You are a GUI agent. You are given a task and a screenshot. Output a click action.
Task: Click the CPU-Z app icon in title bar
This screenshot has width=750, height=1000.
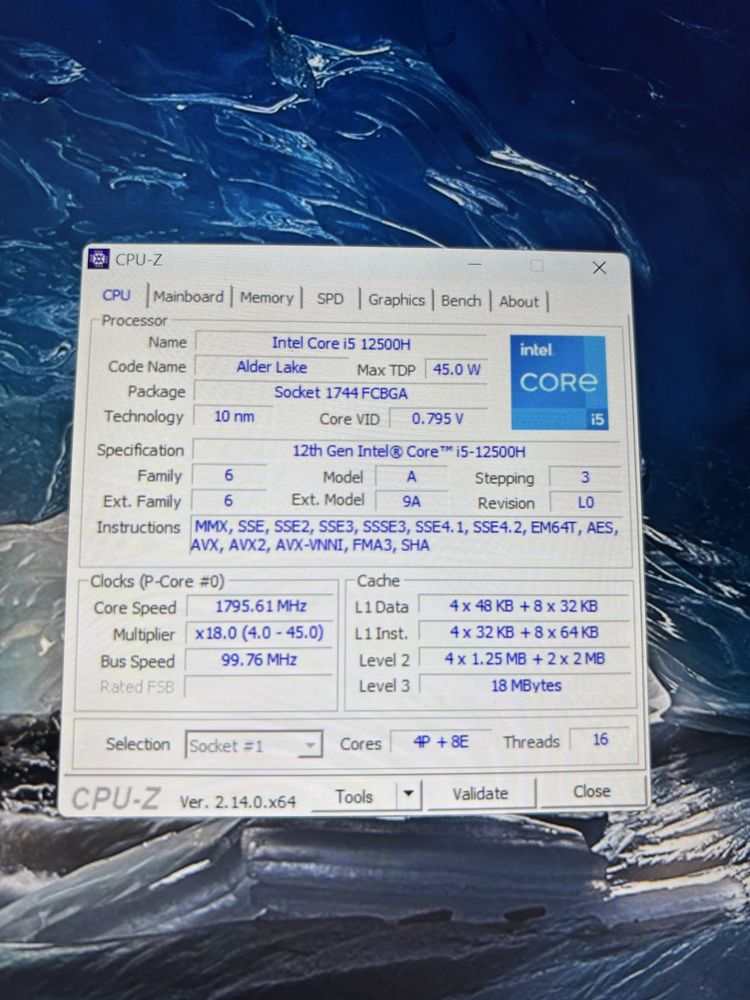(x=99, y=259)
